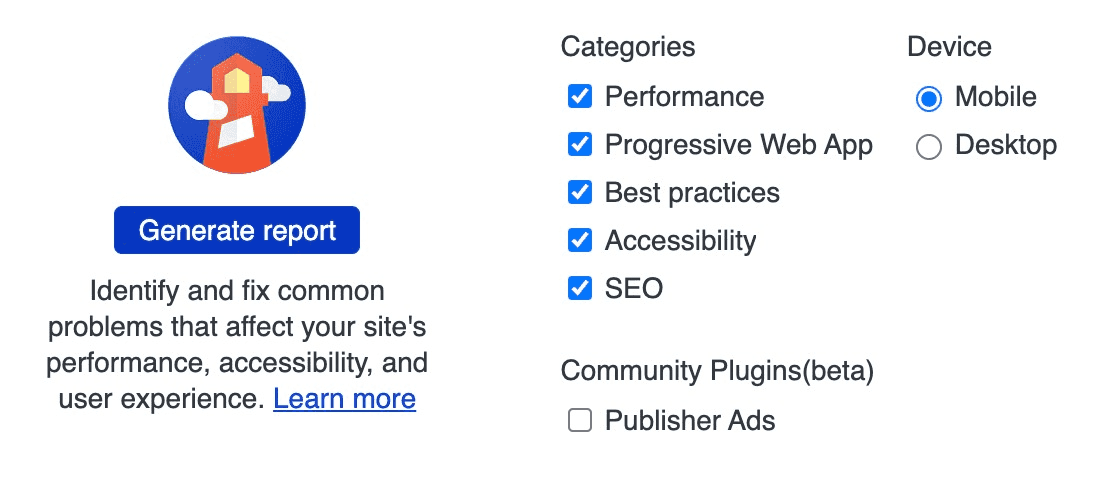Click the SEO label text
The height and width of the screenshot is (500, 1096).
(634, 289)
